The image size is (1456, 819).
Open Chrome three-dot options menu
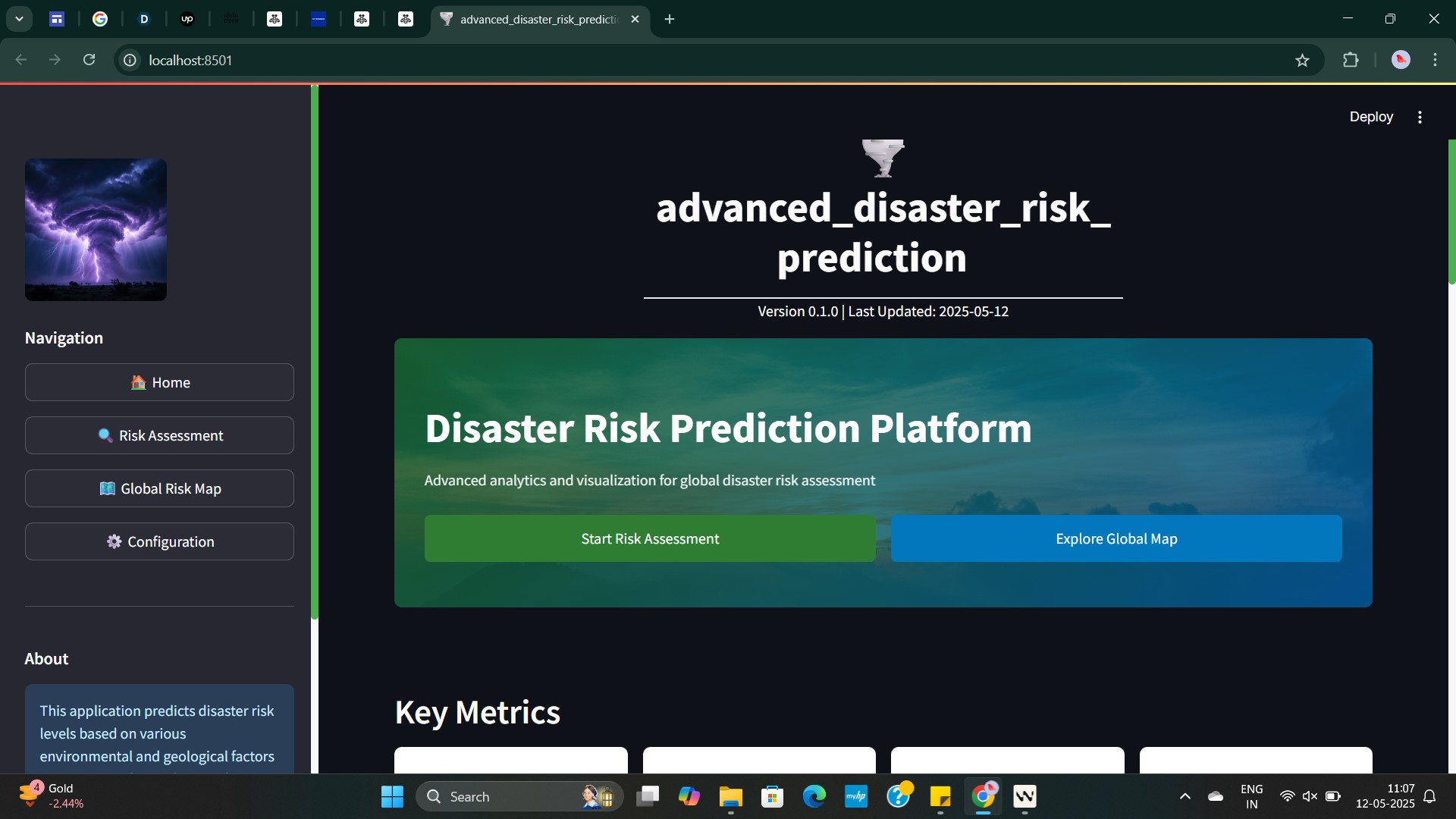(1435, 60)
